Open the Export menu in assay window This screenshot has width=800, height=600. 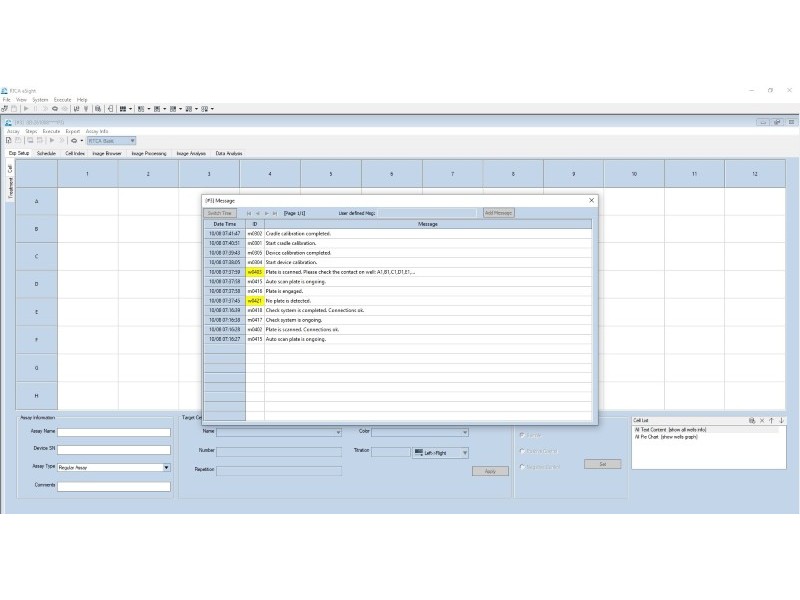point(72,131)
